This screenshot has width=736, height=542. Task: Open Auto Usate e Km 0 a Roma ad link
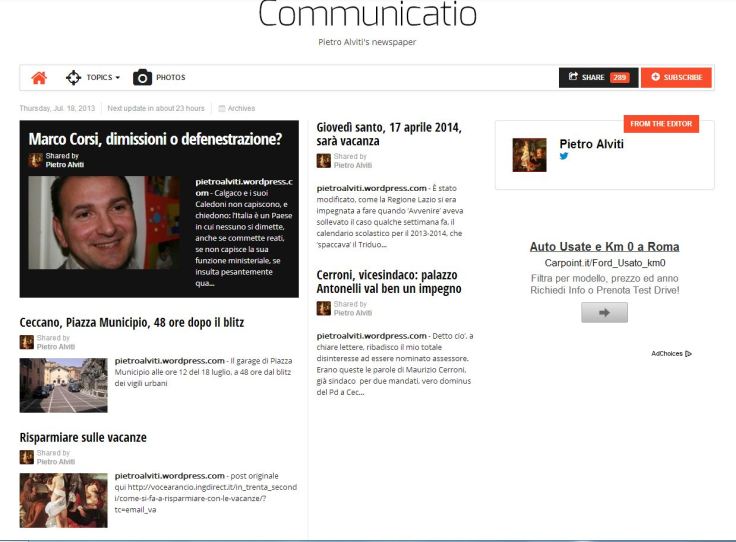click(x=604, y=247)
